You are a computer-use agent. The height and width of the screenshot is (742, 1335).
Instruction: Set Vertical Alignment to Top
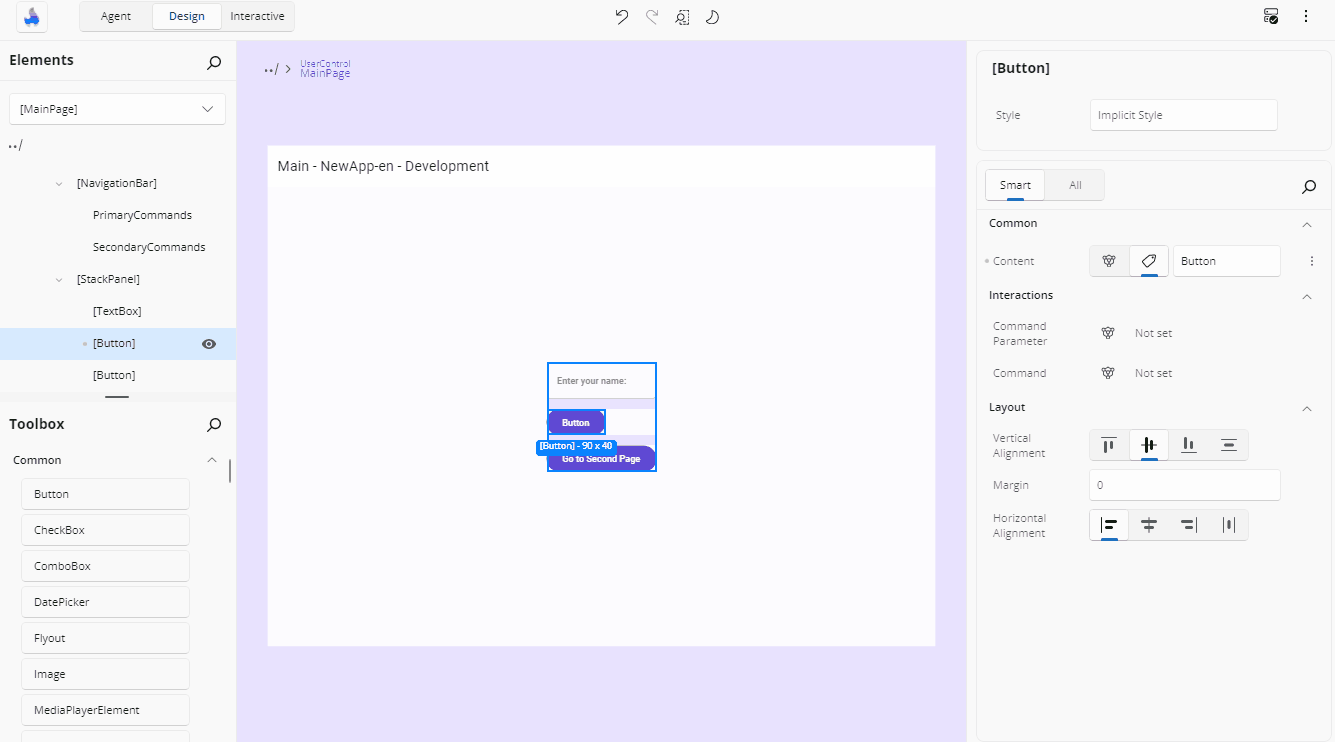pyautogui.click(x=1109, y=445)
